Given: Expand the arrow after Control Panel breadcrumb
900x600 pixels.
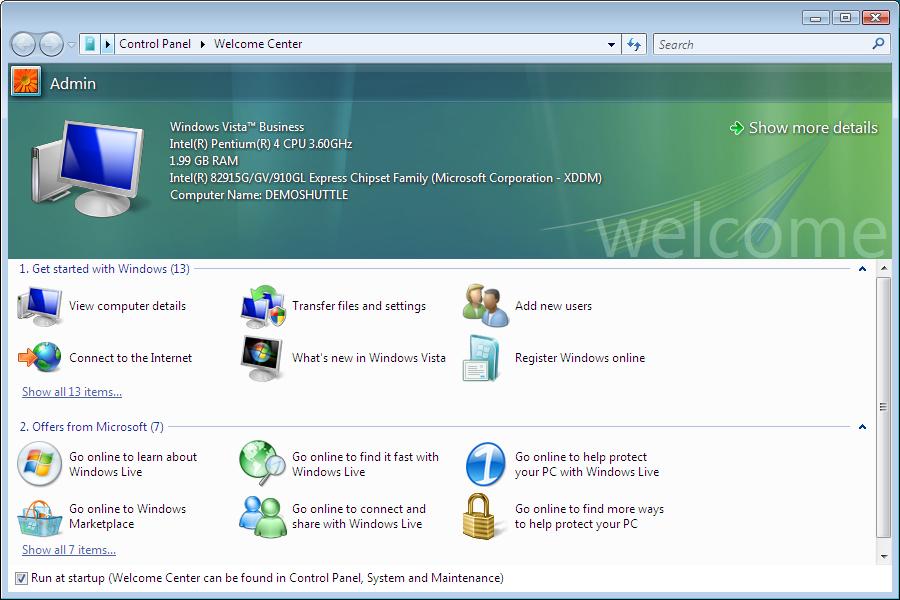Looking at the screenshot, I should click(x=202, y=44).
